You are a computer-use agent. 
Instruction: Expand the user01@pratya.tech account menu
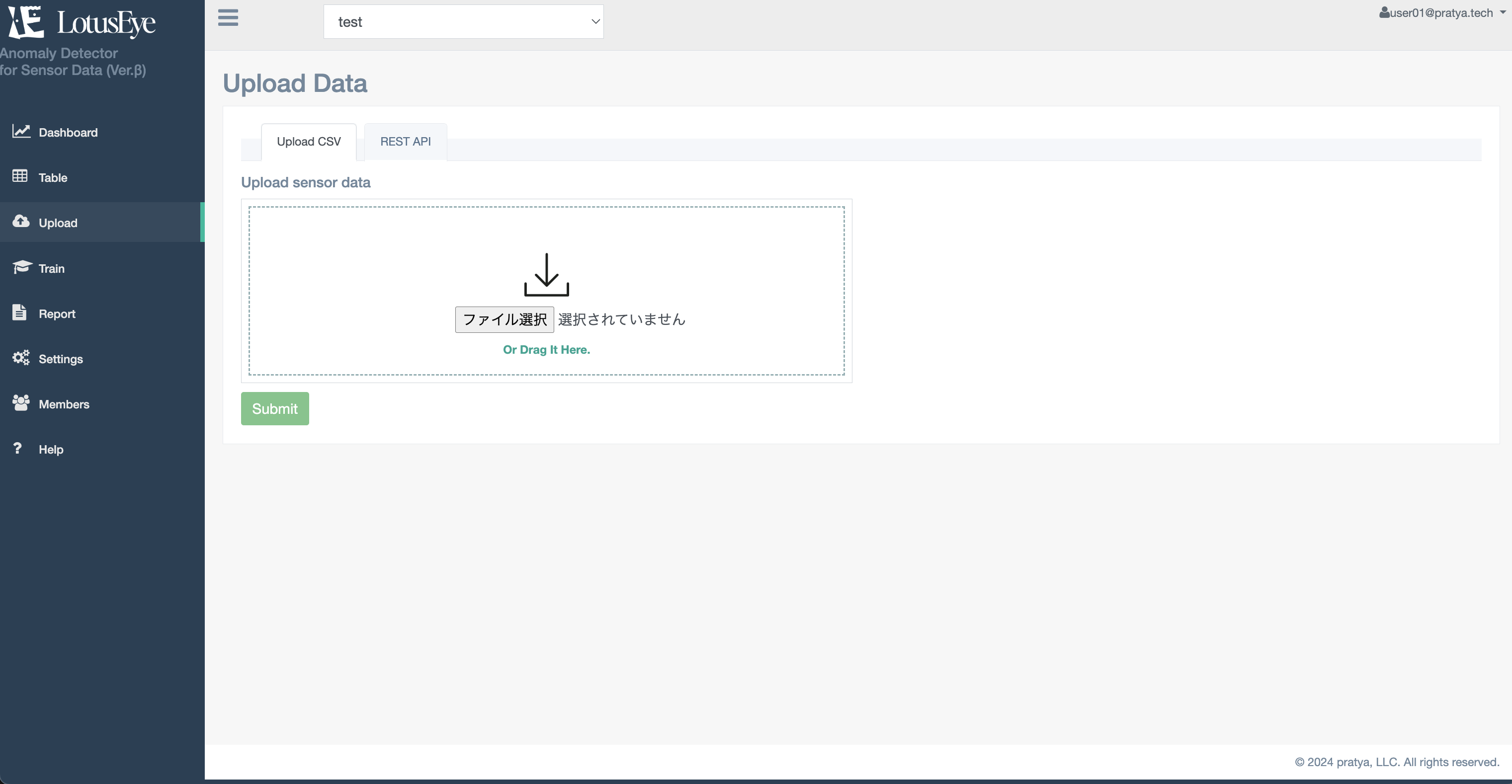tap(1441, 13)
